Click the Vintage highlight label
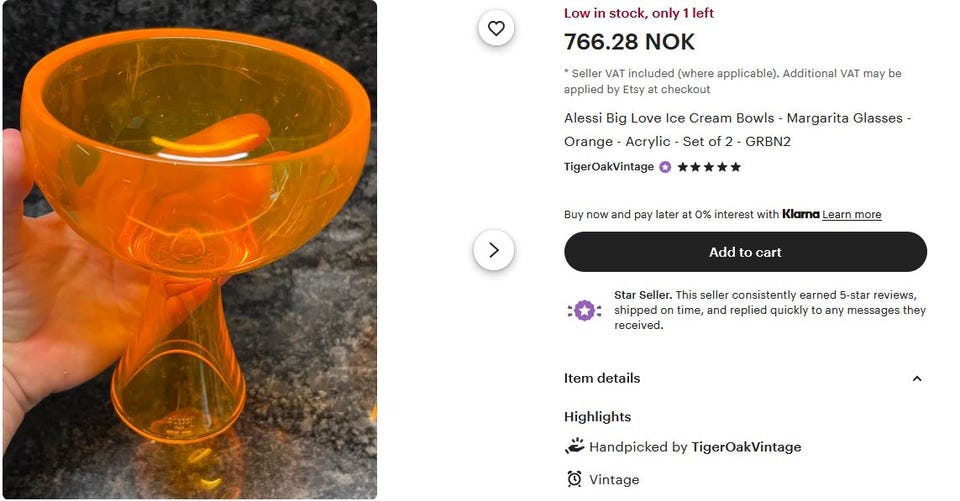 (614, 479)
